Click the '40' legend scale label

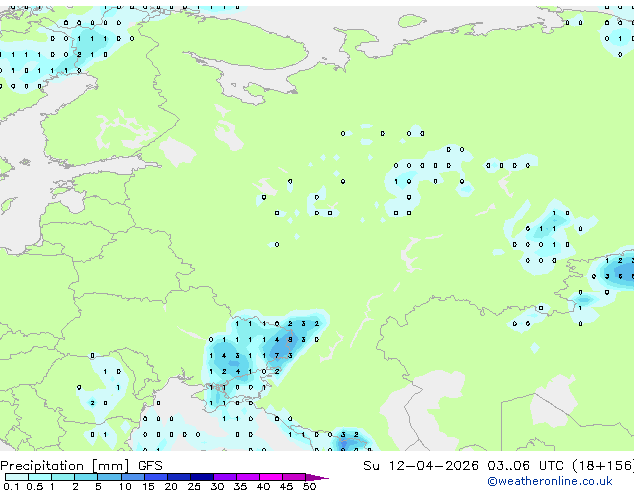[263, 486]
